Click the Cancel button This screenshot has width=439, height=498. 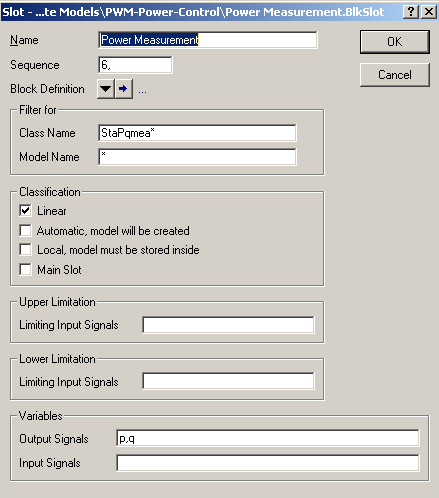click(x=395, y=75)
